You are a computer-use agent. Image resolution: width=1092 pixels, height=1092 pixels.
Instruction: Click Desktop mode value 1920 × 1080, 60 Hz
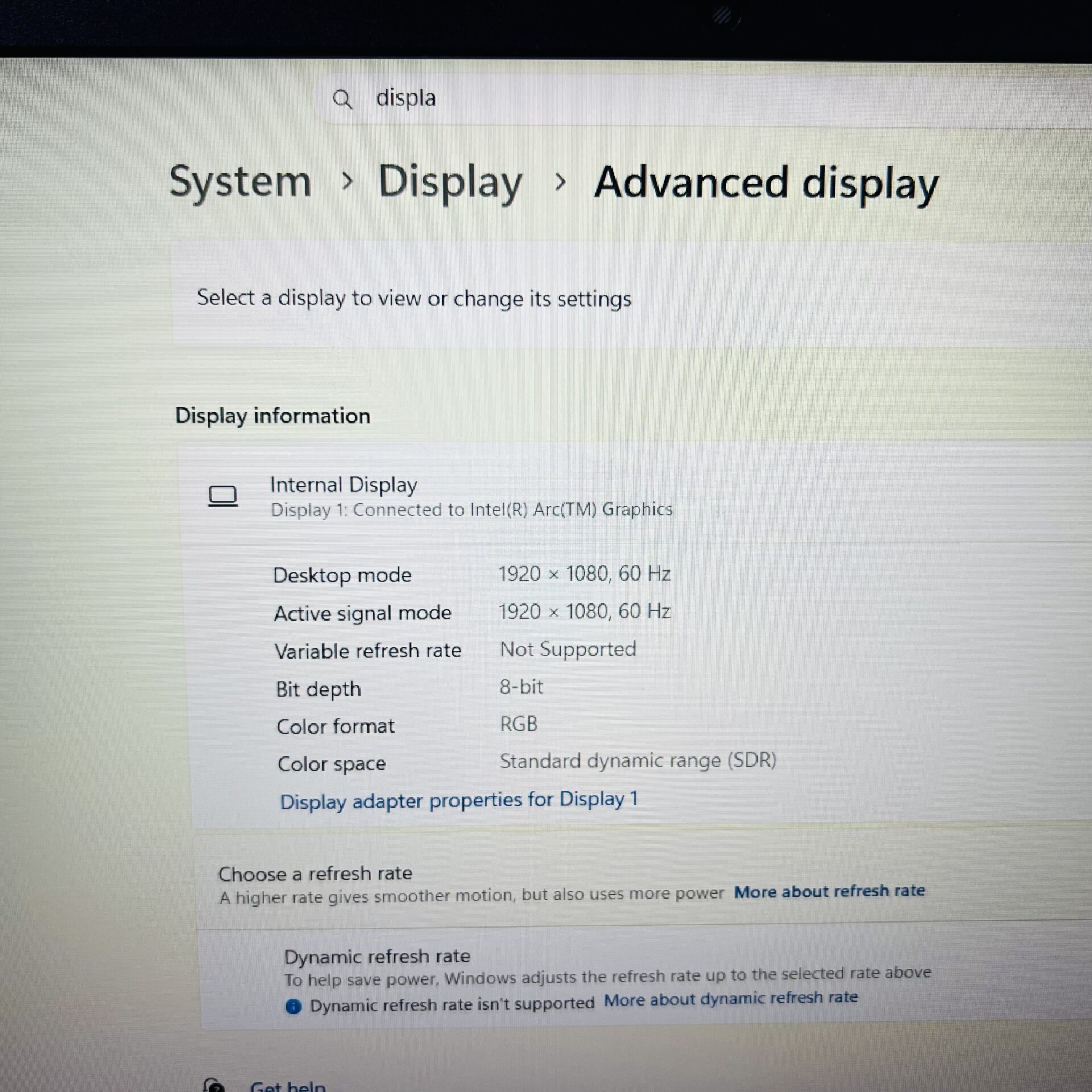coord(585,573)
